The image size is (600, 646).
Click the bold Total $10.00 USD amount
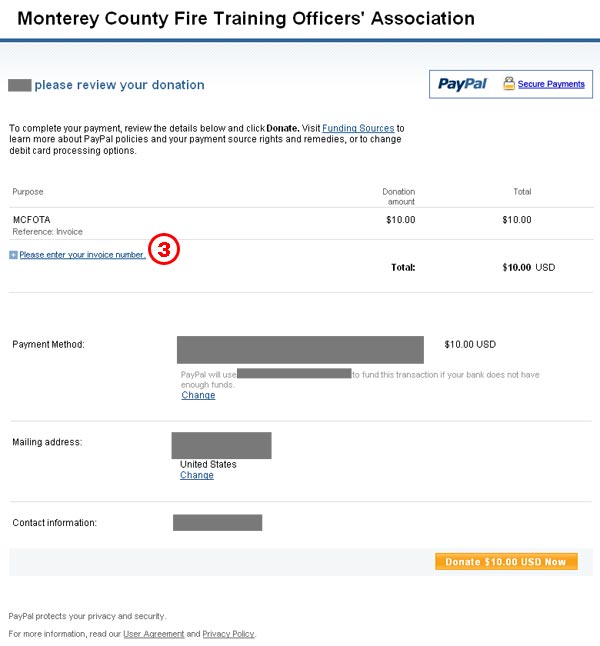pyautogui.click(x=529, y=267)
